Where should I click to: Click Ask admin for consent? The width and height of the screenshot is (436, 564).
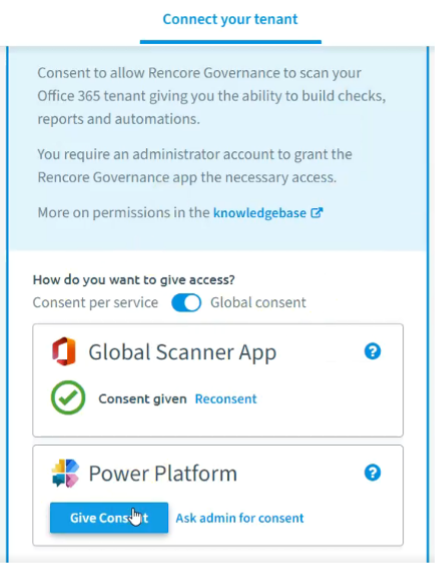tap(240, 518)
